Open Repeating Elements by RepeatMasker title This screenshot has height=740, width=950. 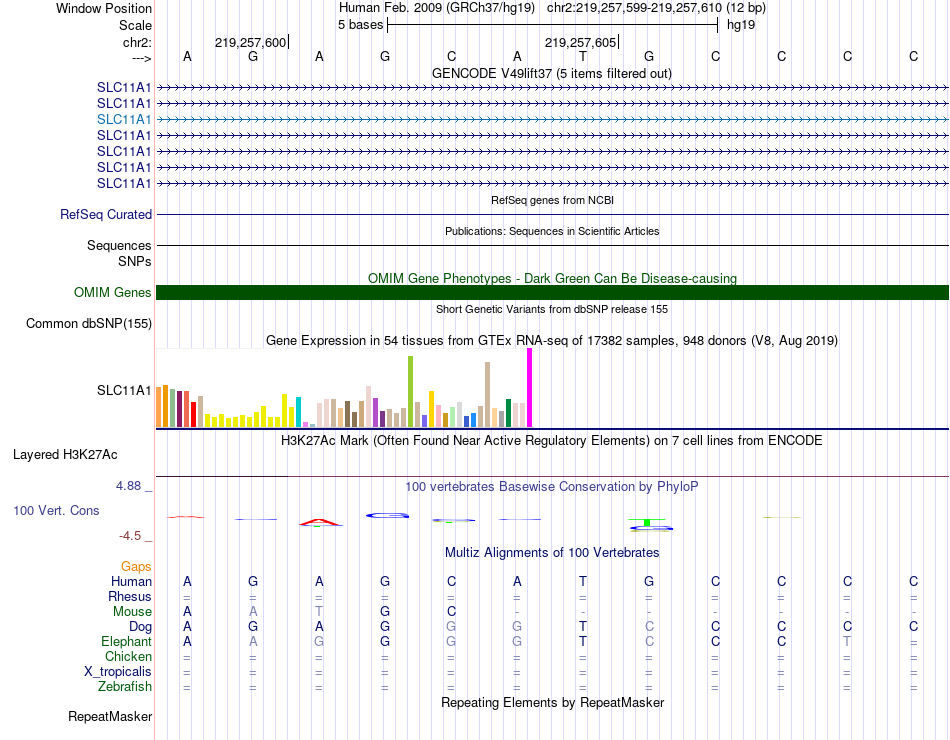click(552, 702)
